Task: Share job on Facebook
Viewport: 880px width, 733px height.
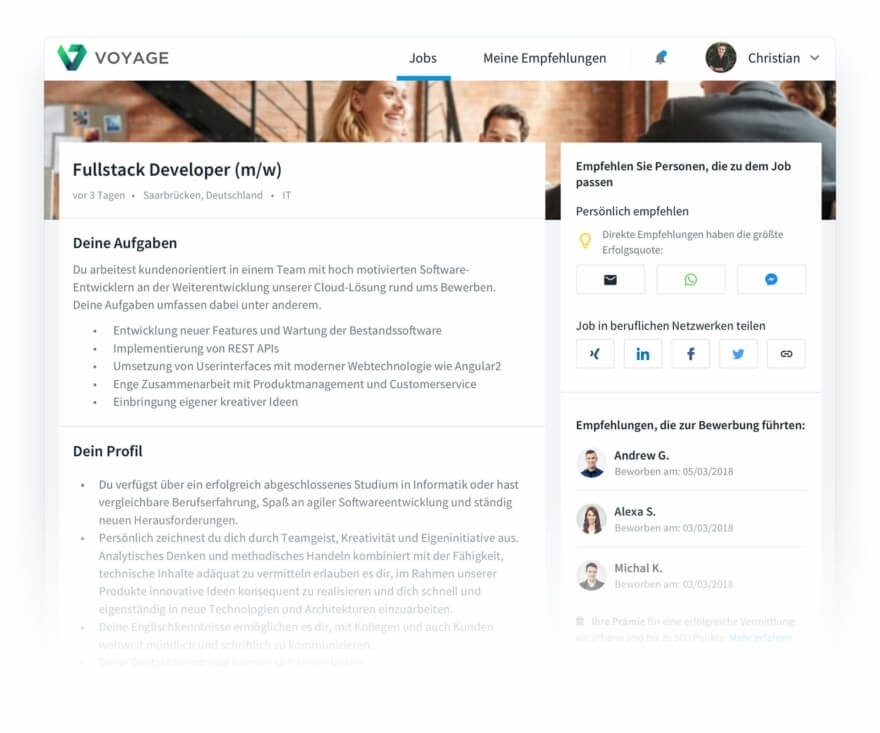Action: (x=690, y=354)
